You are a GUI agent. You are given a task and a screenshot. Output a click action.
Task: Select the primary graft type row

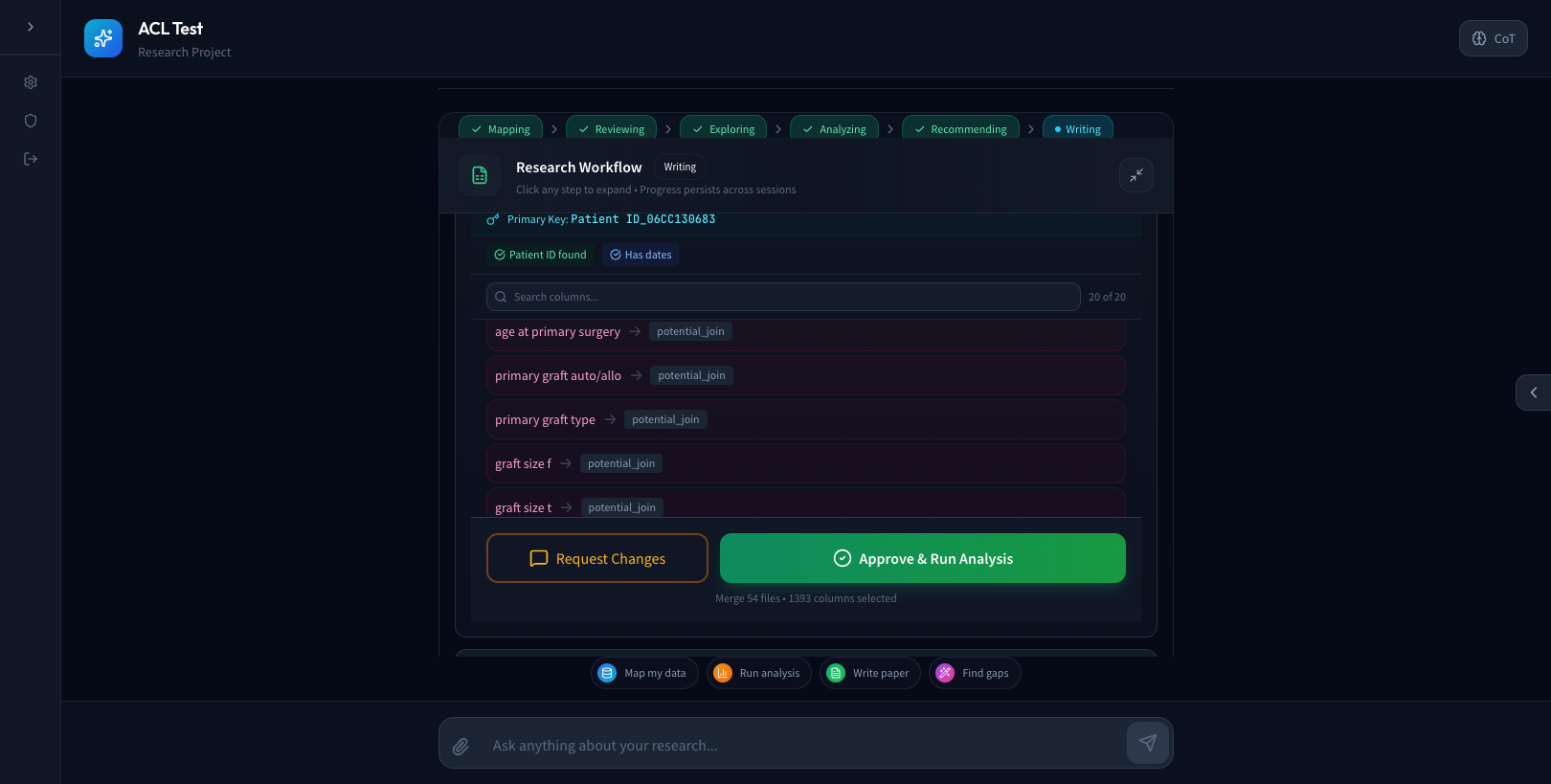[805, 419]
